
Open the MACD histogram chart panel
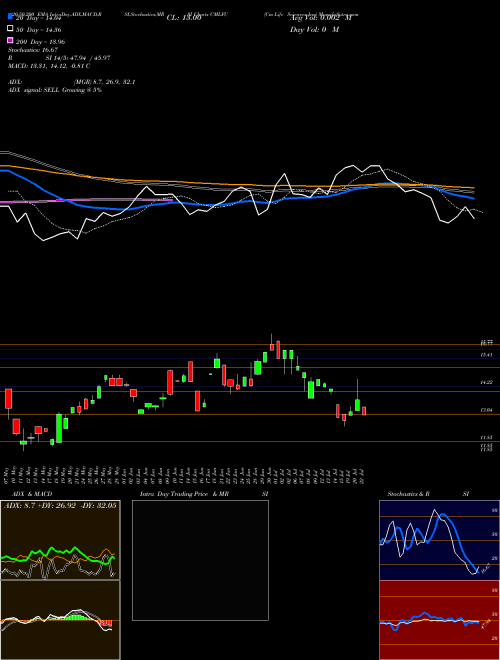(x=60, y=620)
